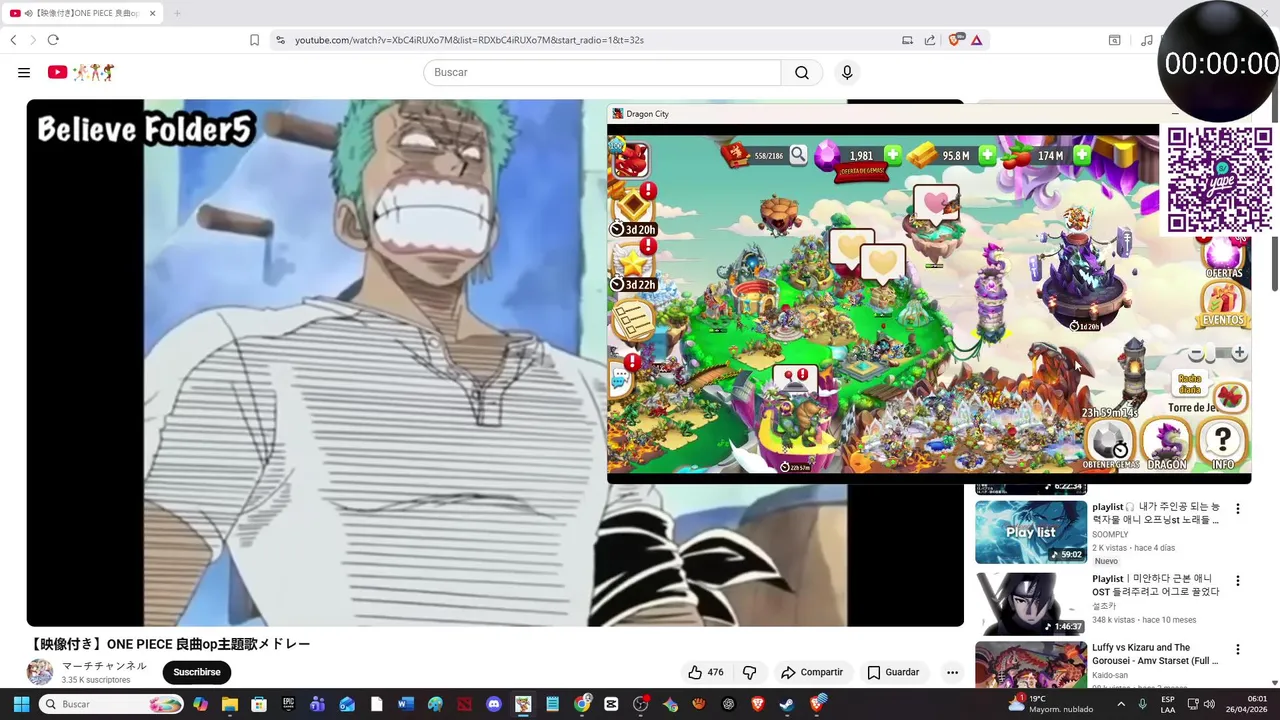Click the Windows taskbar Buscar search box
Viewport: 1280px width, 720px height.
[113, 704]
